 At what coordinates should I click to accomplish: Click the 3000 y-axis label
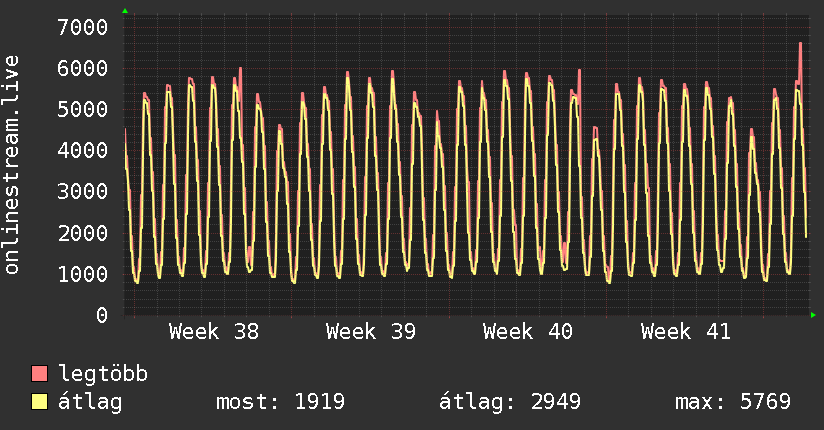pyautogui.click(x=83, y=191)
